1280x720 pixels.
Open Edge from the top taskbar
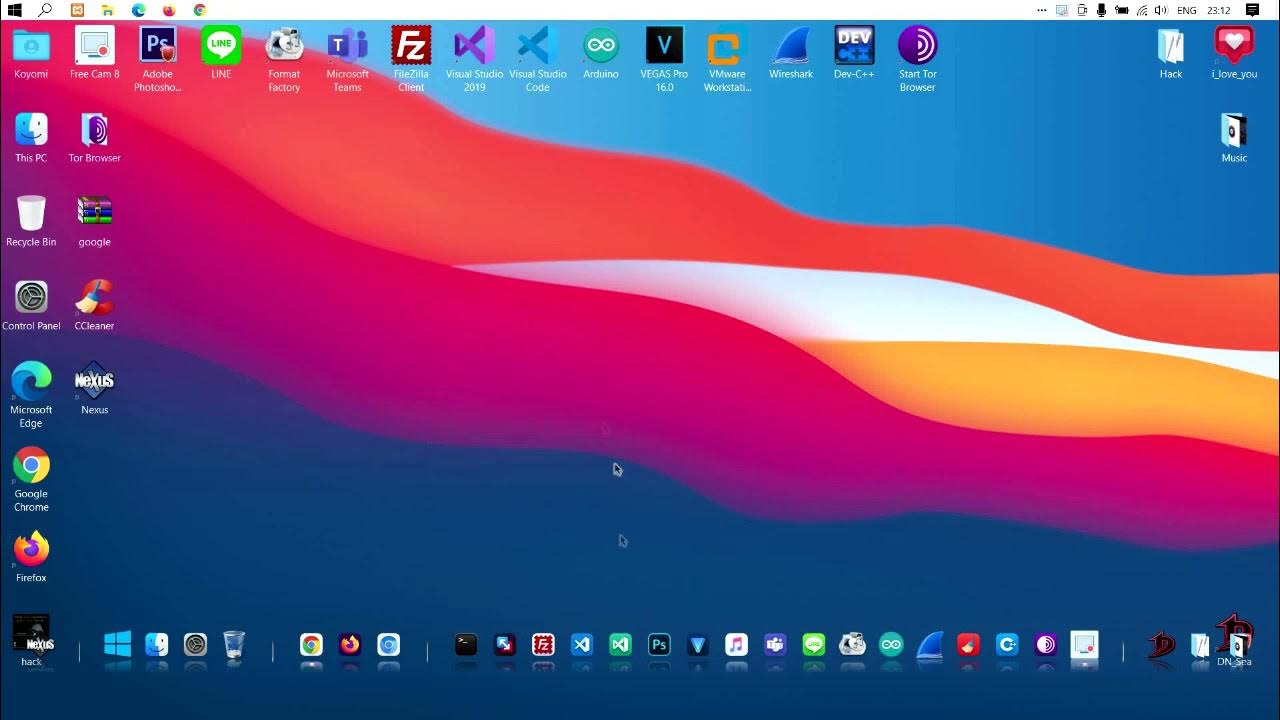(x=138, y=10)
